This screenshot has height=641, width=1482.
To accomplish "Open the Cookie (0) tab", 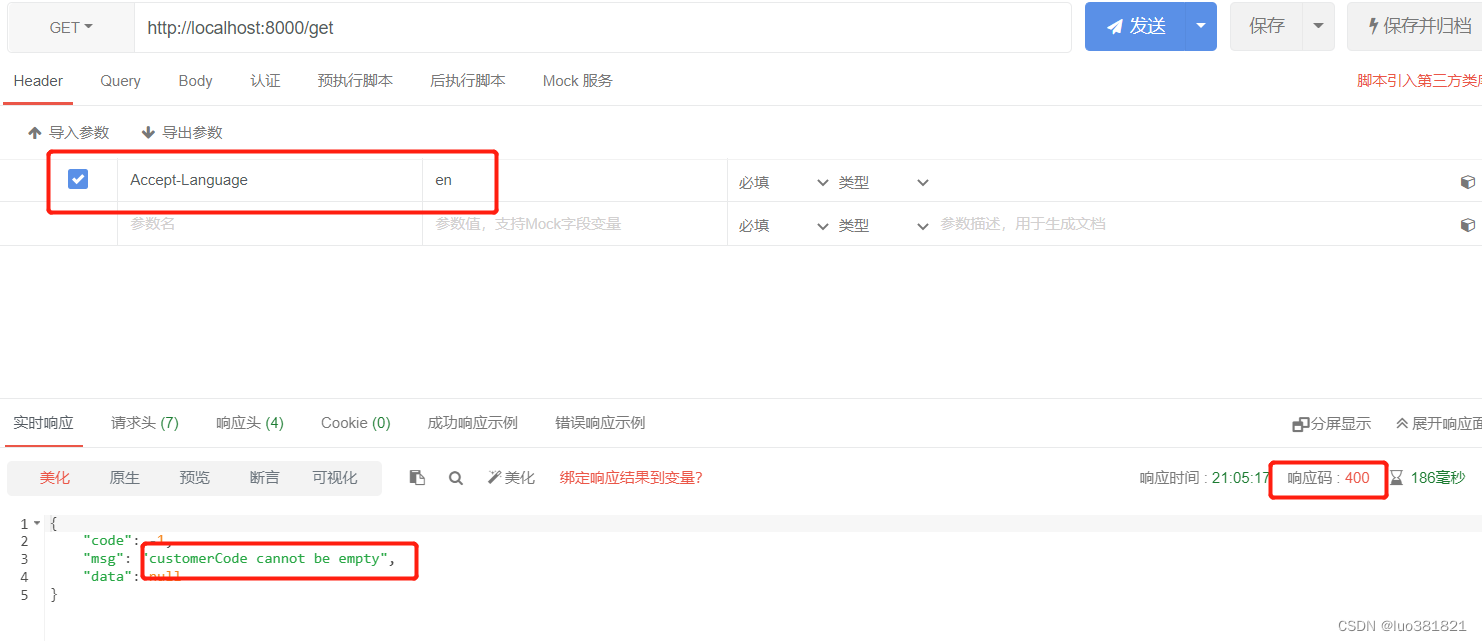I will (355, 423).
